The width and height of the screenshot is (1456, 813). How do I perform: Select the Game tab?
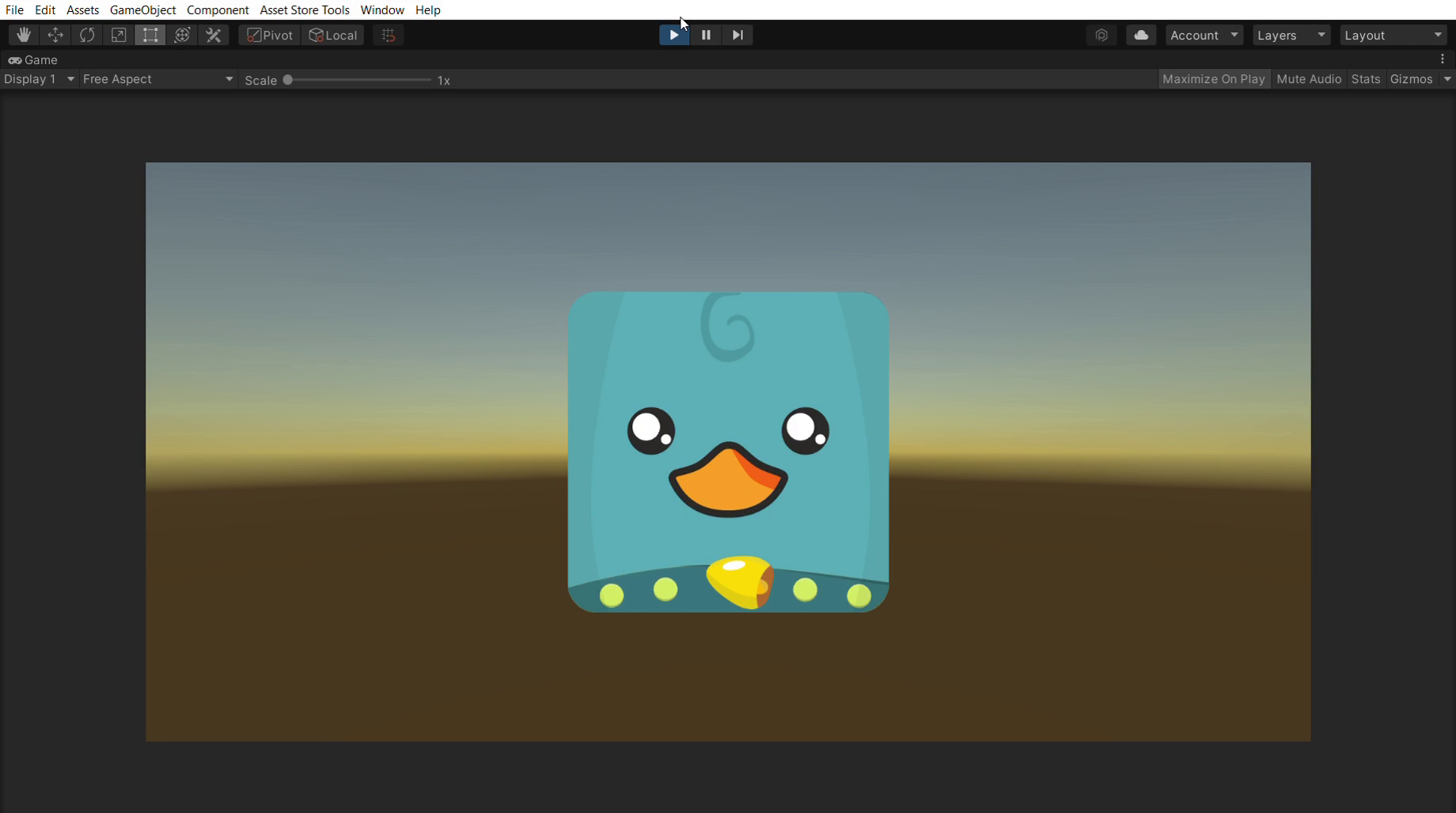tap(33, 60)
